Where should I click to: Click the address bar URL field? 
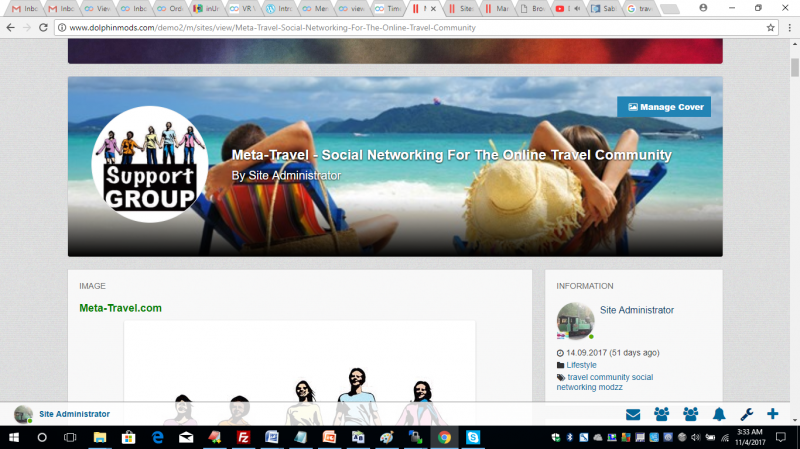pos(416,28)
